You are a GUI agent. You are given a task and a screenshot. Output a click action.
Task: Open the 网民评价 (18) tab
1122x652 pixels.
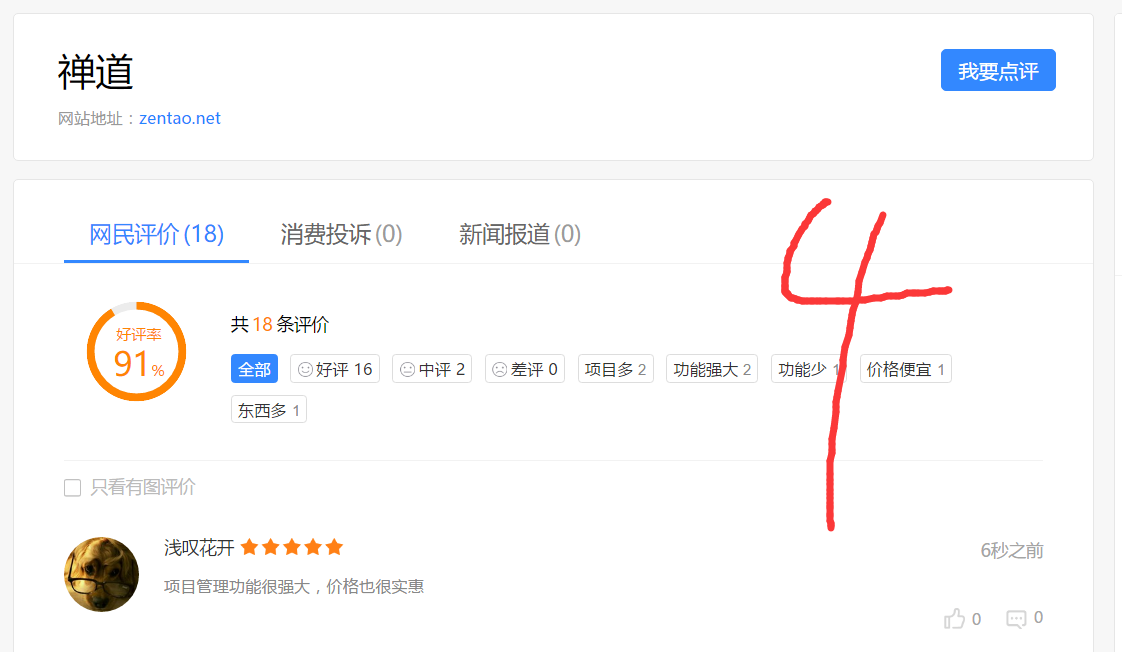coord(156,234)
